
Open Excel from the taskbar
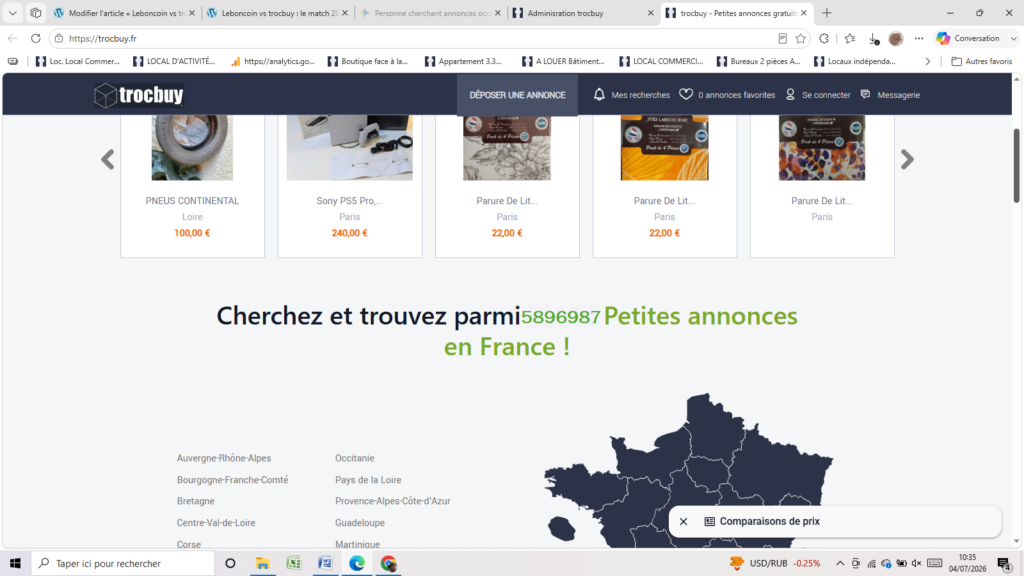(294, 563)
